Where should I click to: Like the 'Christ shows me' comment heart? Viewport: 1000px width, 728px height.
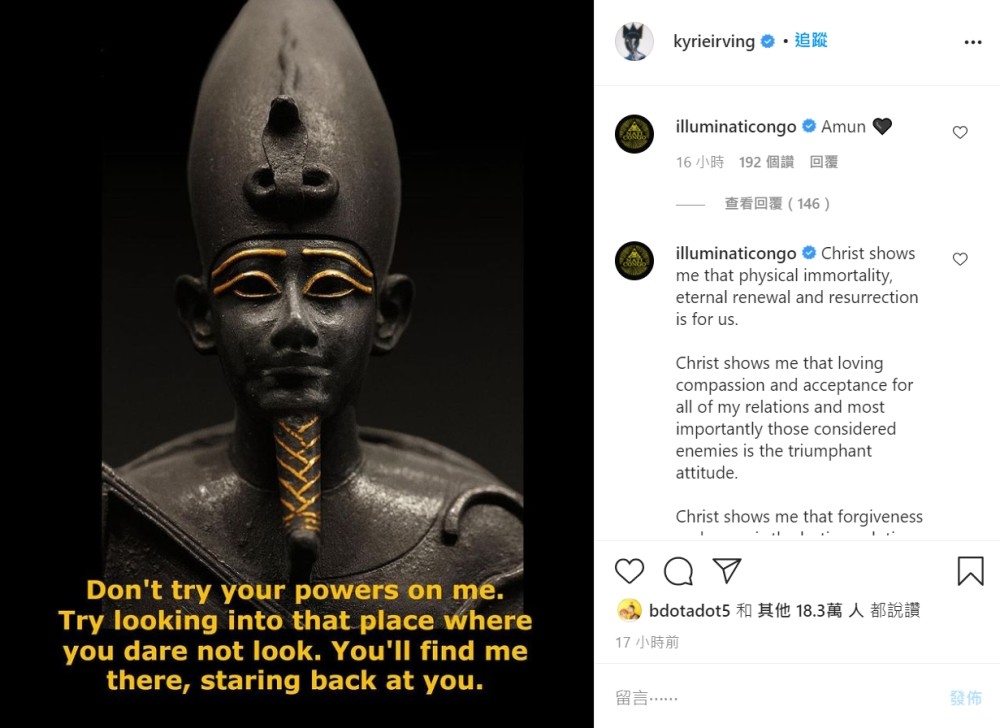960,259
